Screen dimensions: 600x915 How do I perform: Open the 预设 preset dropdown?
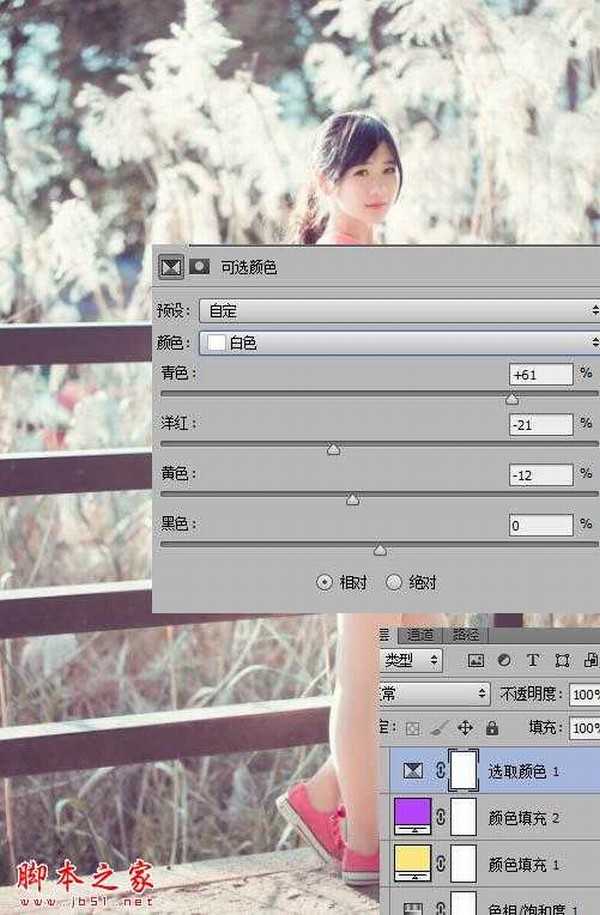point(398,310)
